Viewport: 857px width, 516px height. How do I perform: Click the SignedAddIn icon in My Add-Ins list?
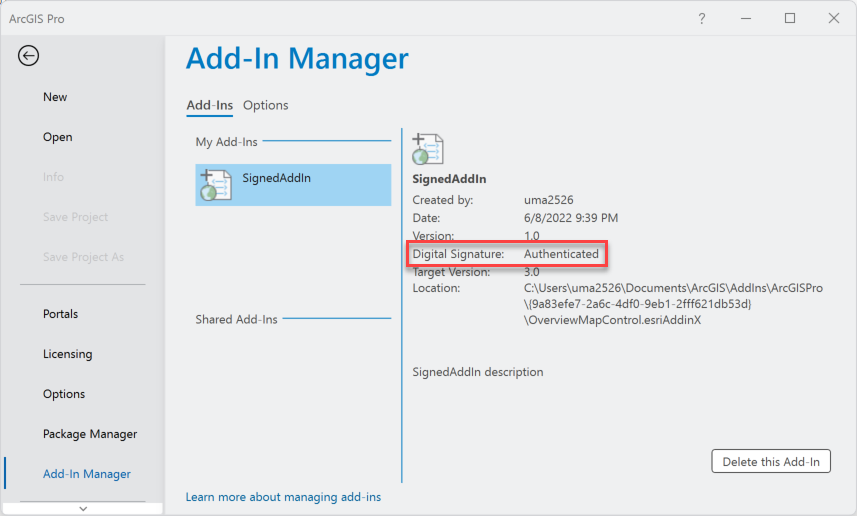(216, 185)
